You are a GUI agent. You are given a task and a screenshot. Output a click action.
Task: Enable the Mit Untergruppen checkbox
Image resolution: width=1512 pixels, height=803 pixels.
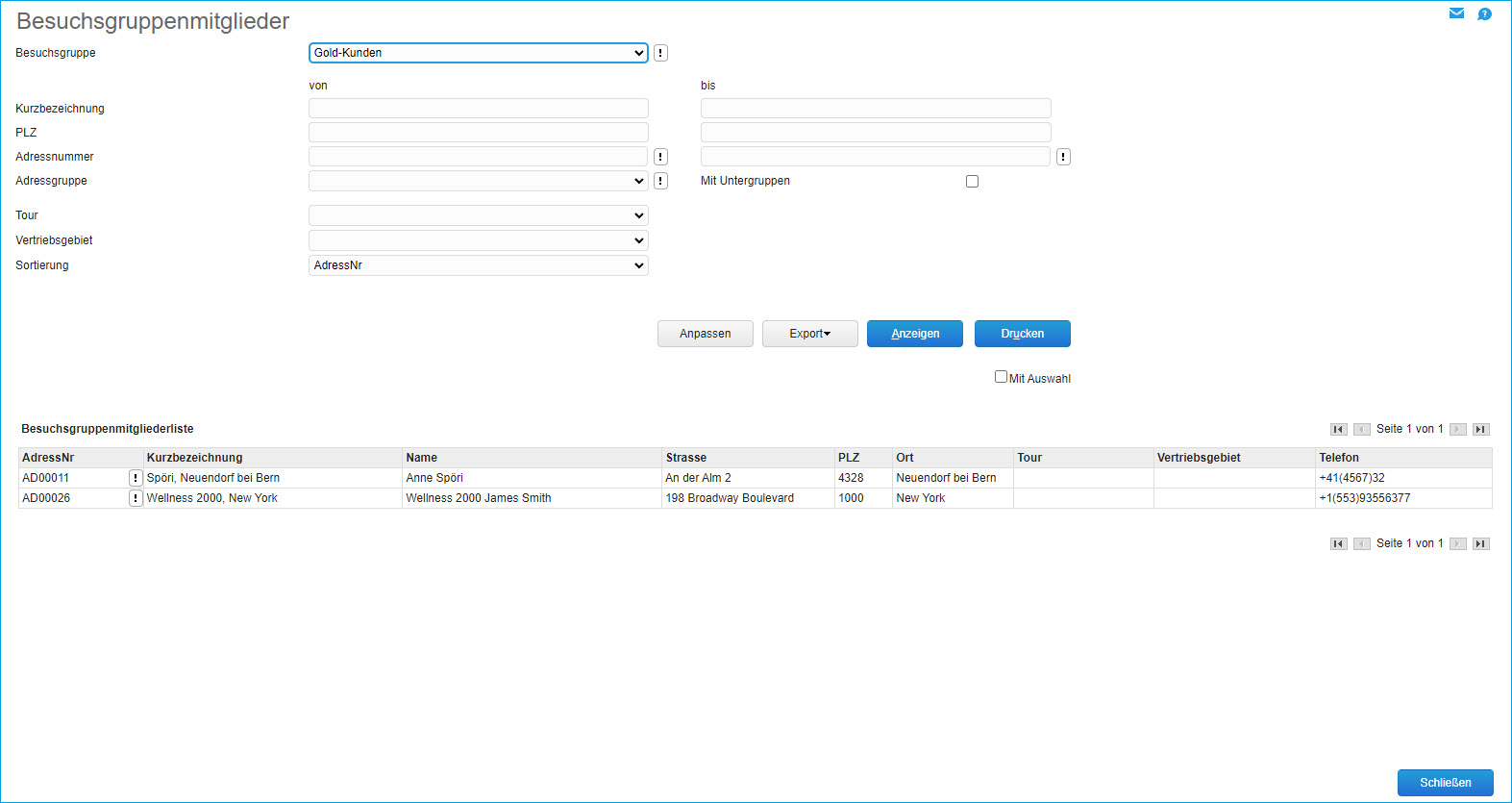[972, 182]
